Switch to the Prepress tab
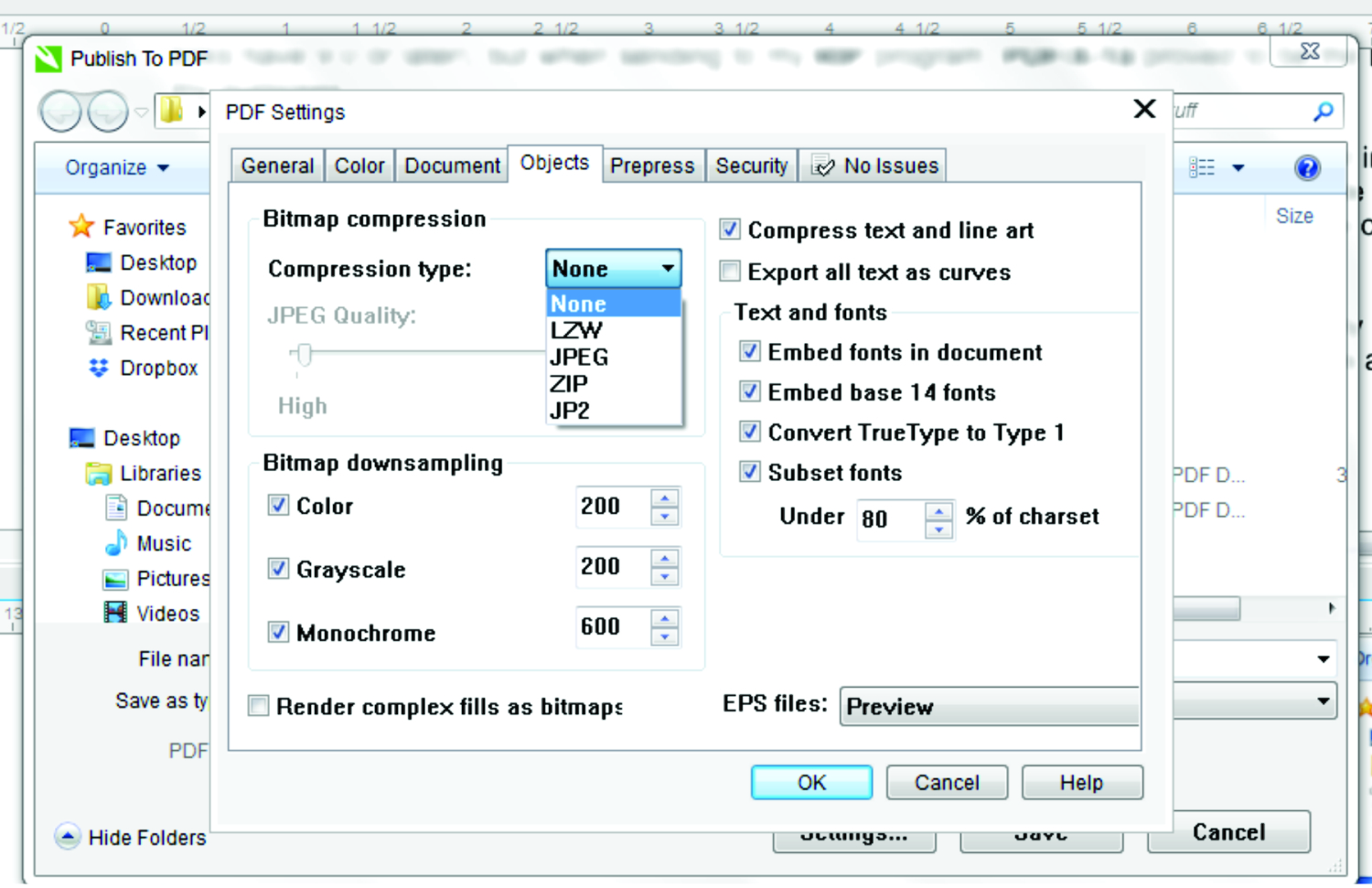This screenshot has width=1372, height=888. 652,166
